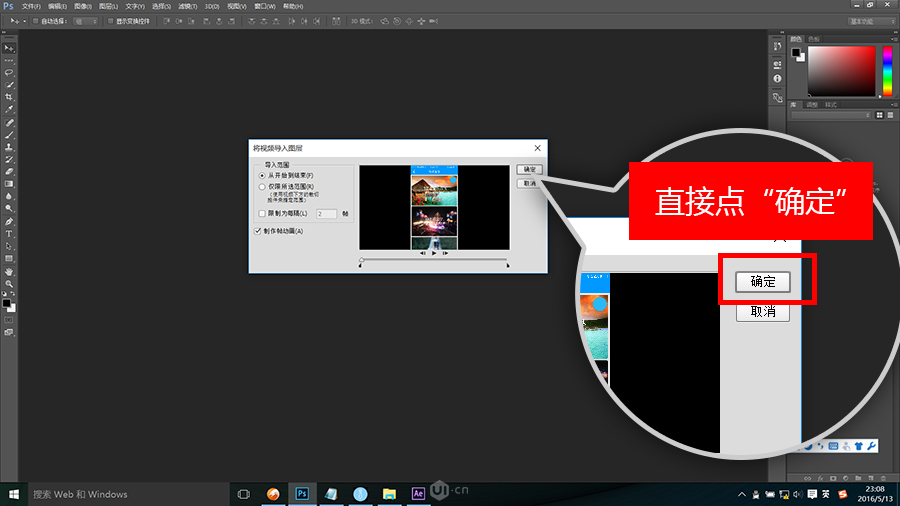
Task: Select the Lasso tool
Action: pos(9,73)
